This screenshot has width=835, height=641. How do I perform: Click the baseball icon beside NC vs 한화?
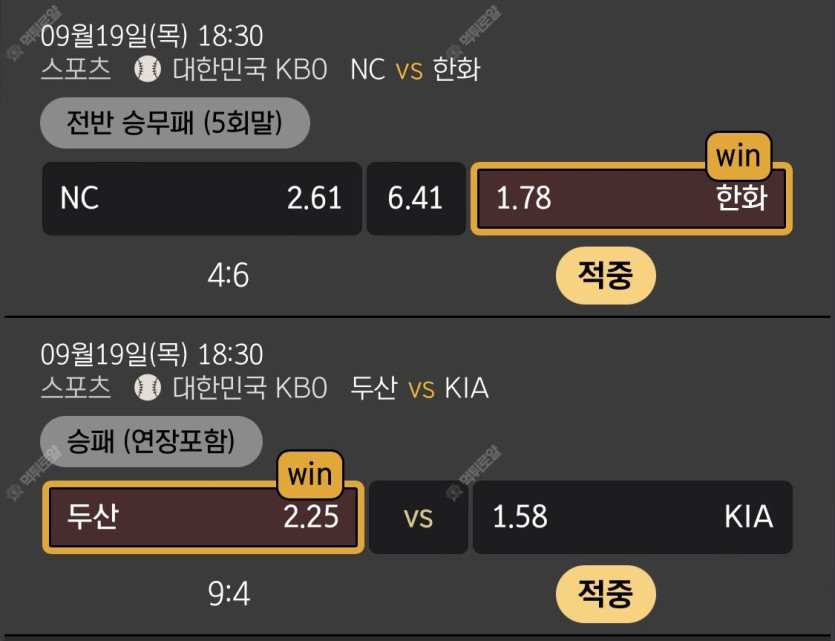click(x=147, y=69)
